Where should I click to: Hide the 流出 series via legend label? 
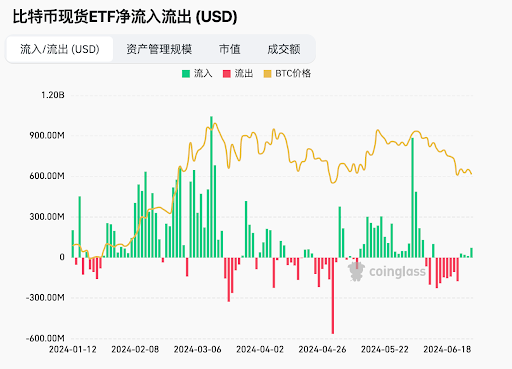tap(244, 73)
